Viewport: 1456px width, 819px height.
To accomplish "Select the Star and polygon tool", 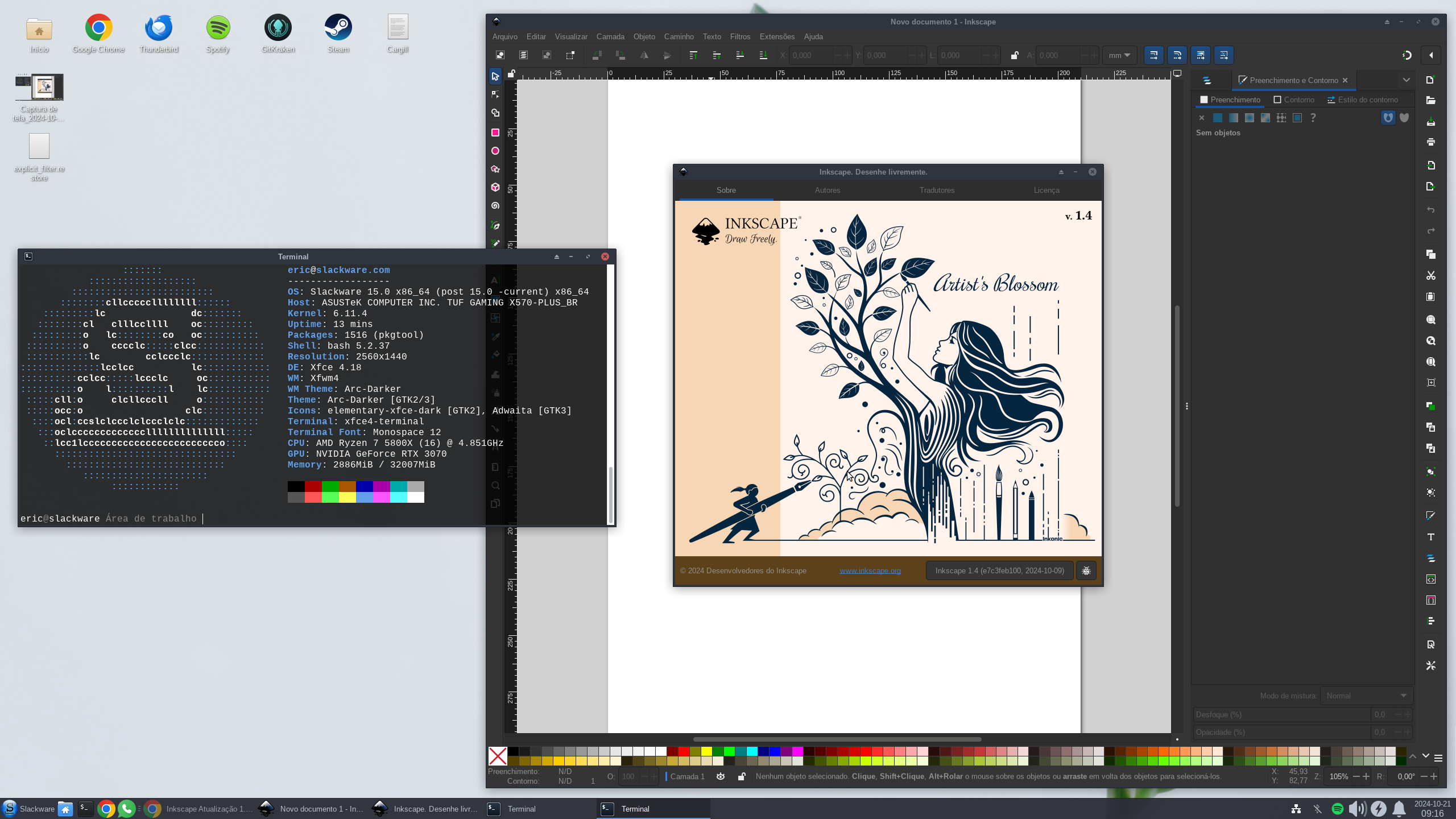I will click(x=495, y=169).
